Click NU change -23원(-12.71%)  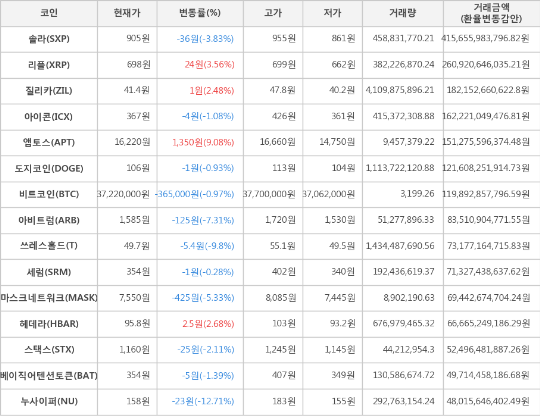pos(203,401)
